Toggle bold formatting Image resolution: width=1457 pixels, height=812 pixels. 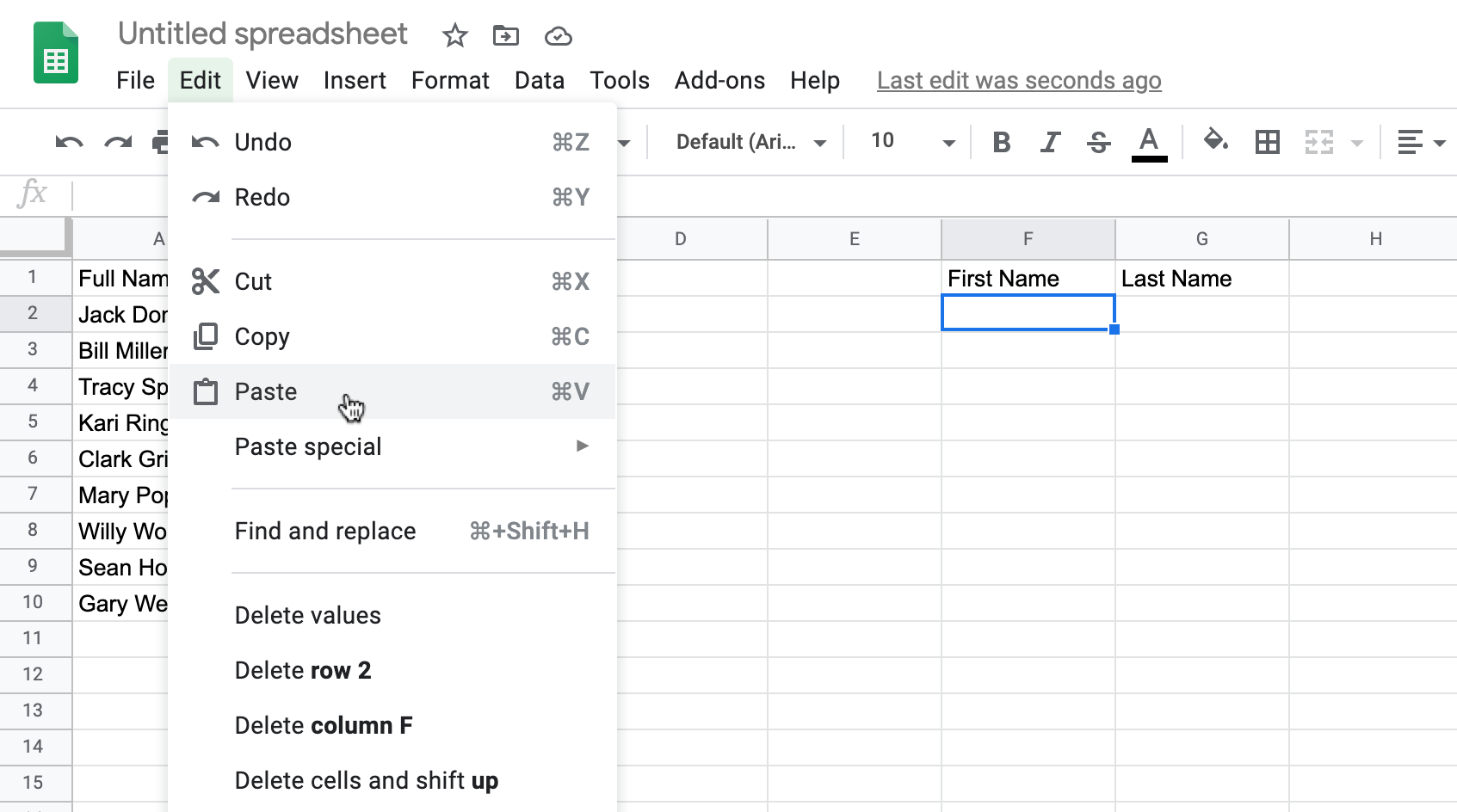[1001, 142]
